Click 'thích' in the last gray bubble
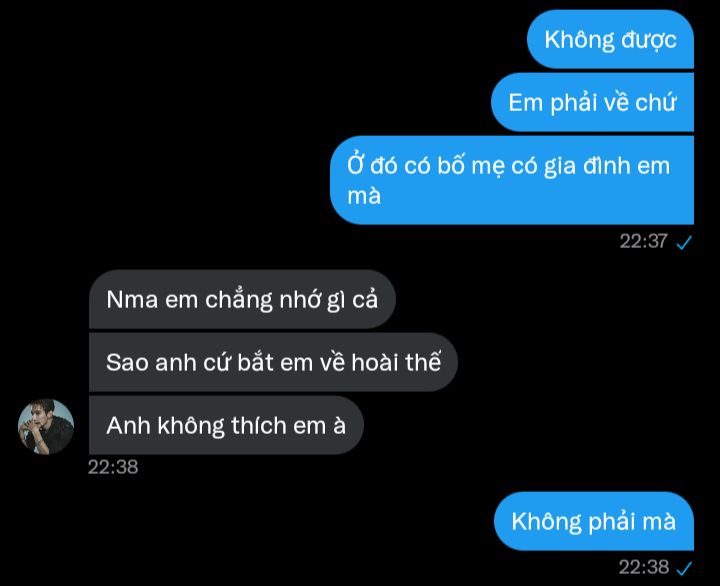The image size is (720, 586). point(259,425)
